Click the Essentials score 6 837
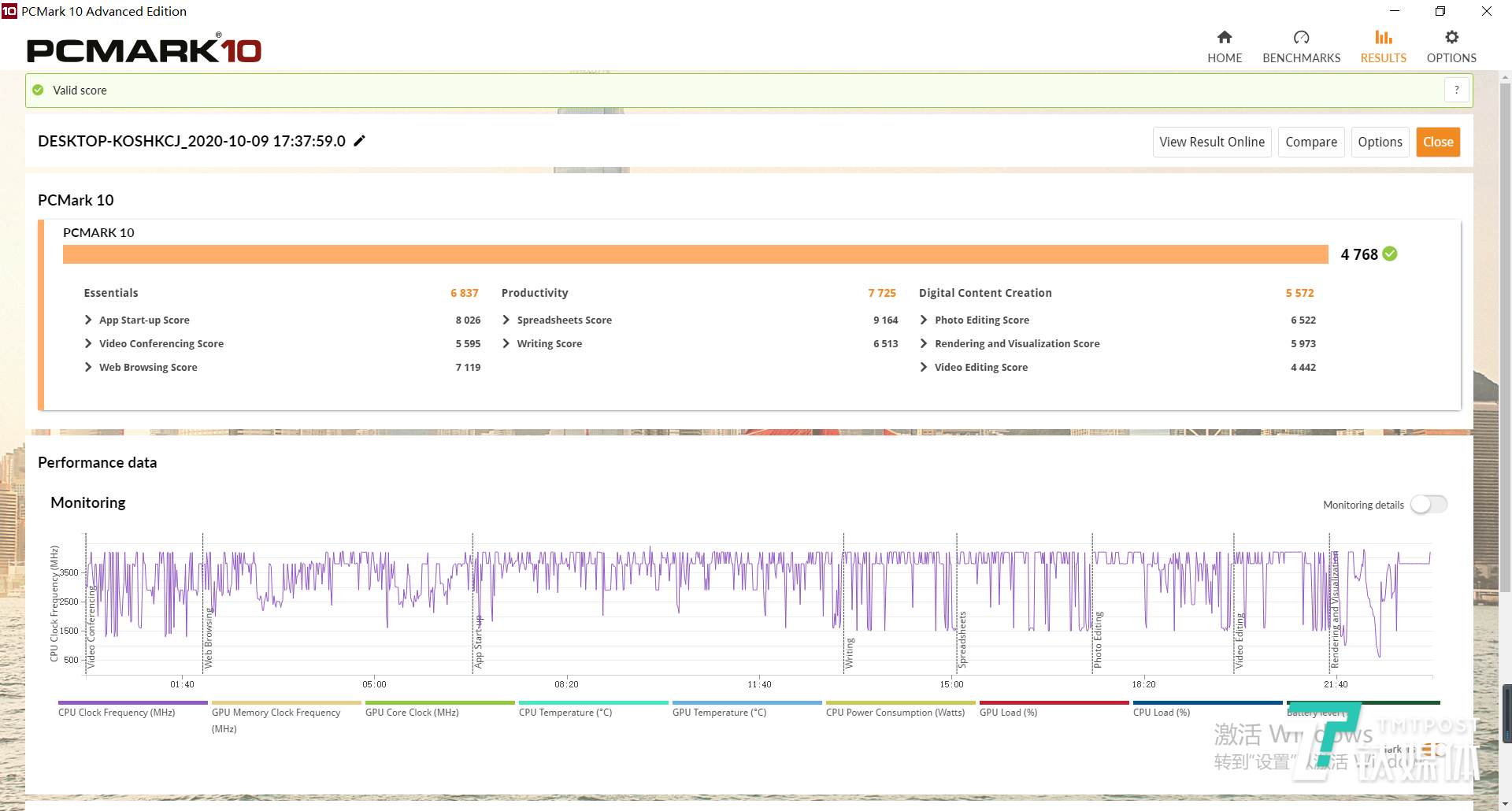Screen dimensions: 1512x811 click(x=465, y=293)
